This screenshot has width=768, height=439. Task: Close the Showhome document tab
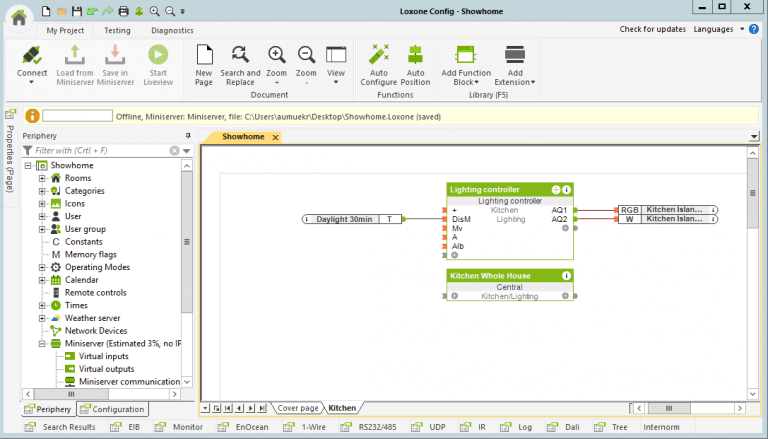[x=275, y=136]
